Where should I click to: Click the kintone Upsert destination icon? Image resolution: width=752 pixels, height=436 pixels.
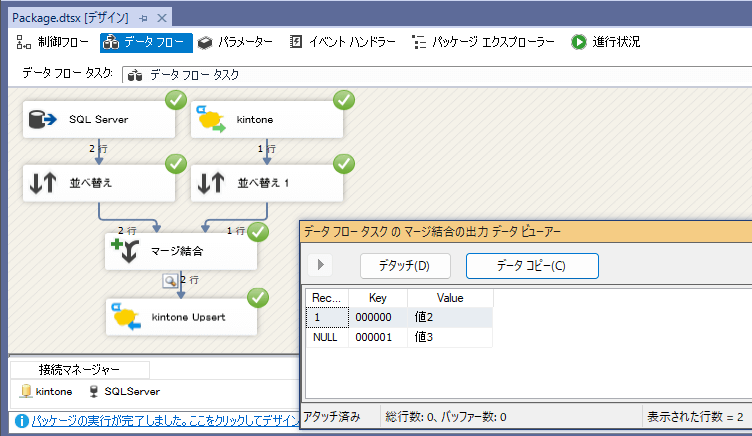pos(126,317)
